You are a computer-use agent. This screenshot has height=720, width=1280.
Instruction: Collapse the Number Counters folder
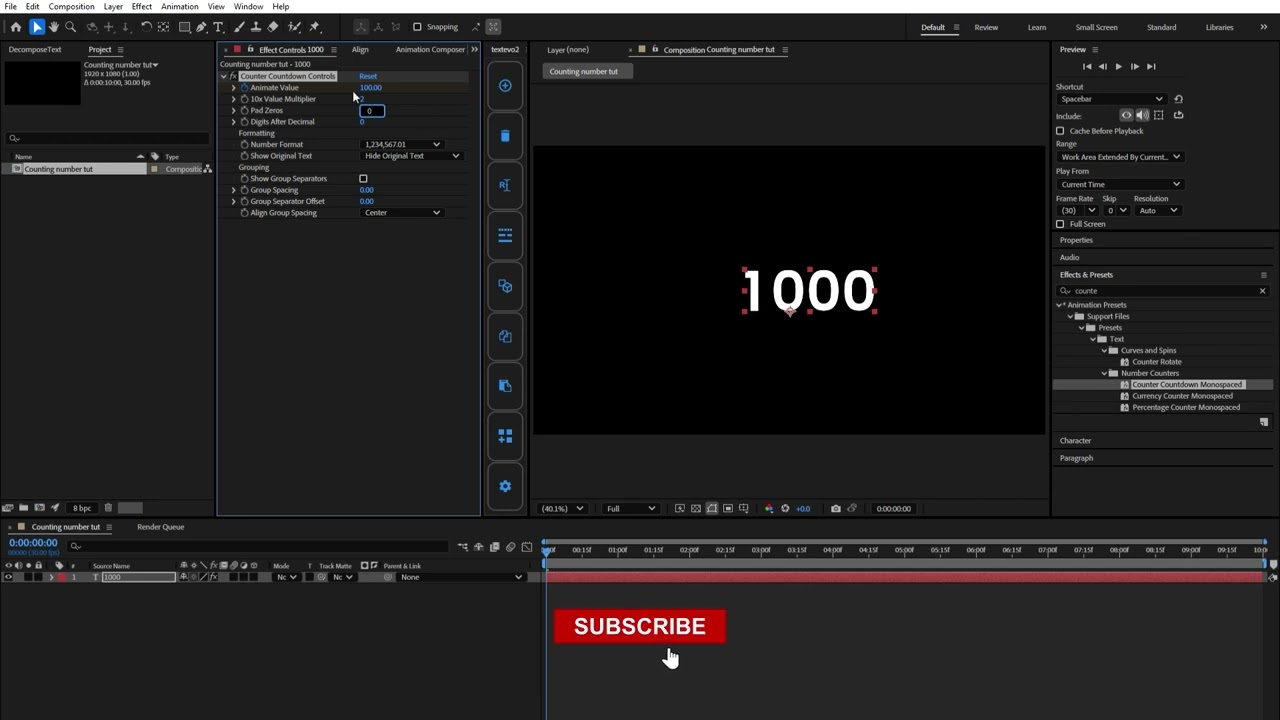point(1104,374)
